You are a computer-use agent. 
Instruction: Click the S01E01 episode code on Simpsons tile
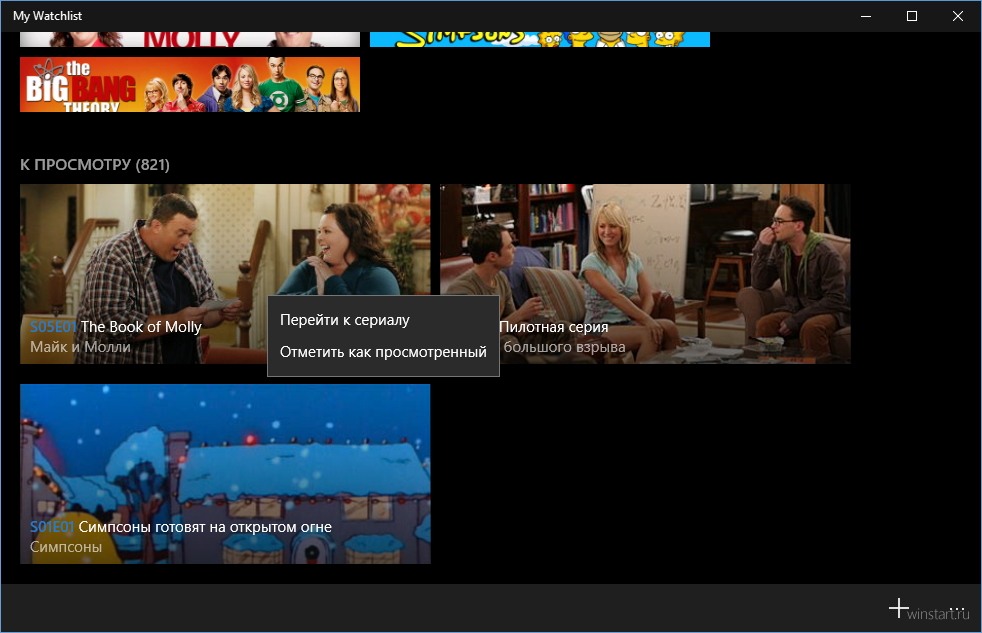[52, 527]
